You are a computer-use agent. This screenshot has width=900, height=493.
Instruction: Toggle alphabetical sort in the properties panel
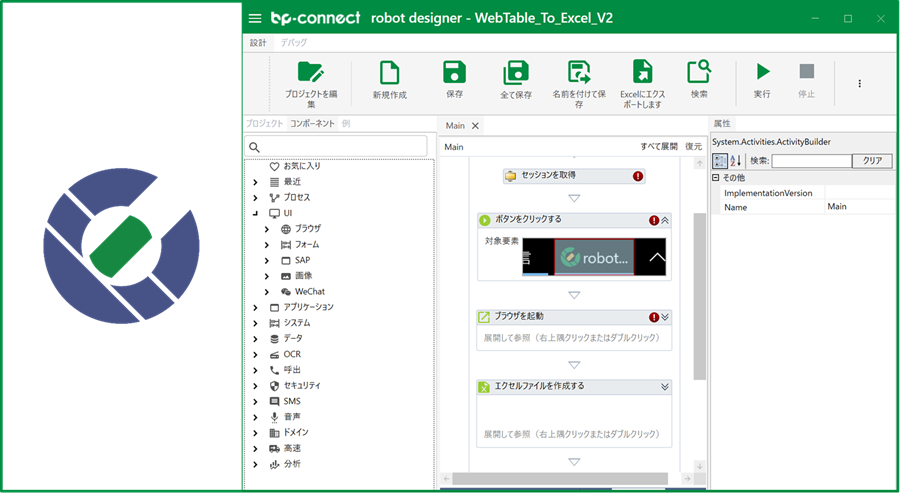[736, 161]
